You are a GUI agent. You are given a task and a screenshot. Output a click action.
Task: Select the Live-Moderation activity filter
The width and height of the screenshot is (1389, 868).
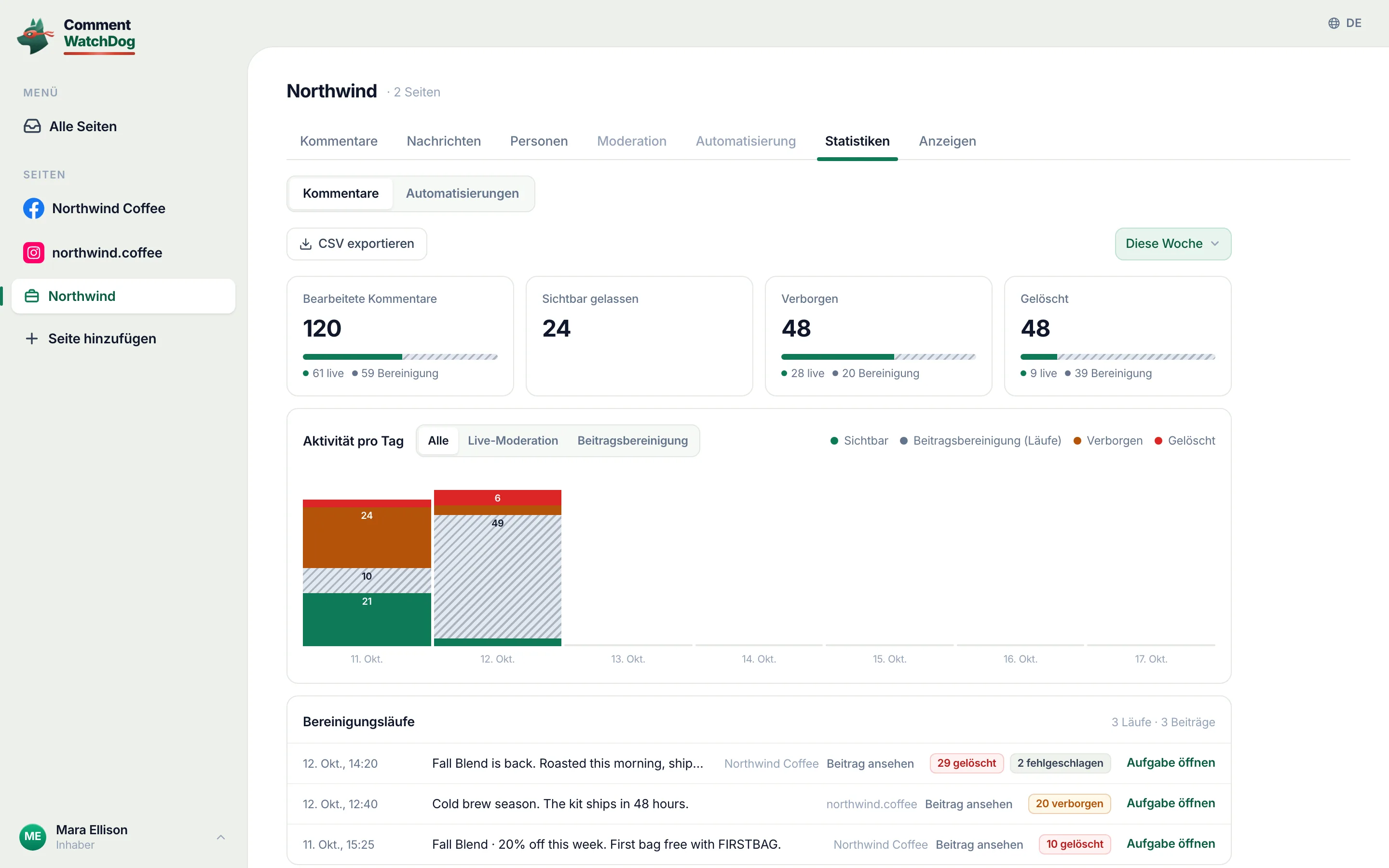click(x=513, y=441)
